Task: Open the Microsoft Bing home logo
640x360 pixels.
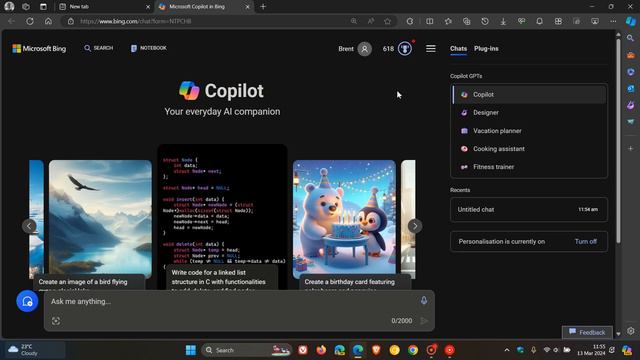Action: [x=39, y=49]
